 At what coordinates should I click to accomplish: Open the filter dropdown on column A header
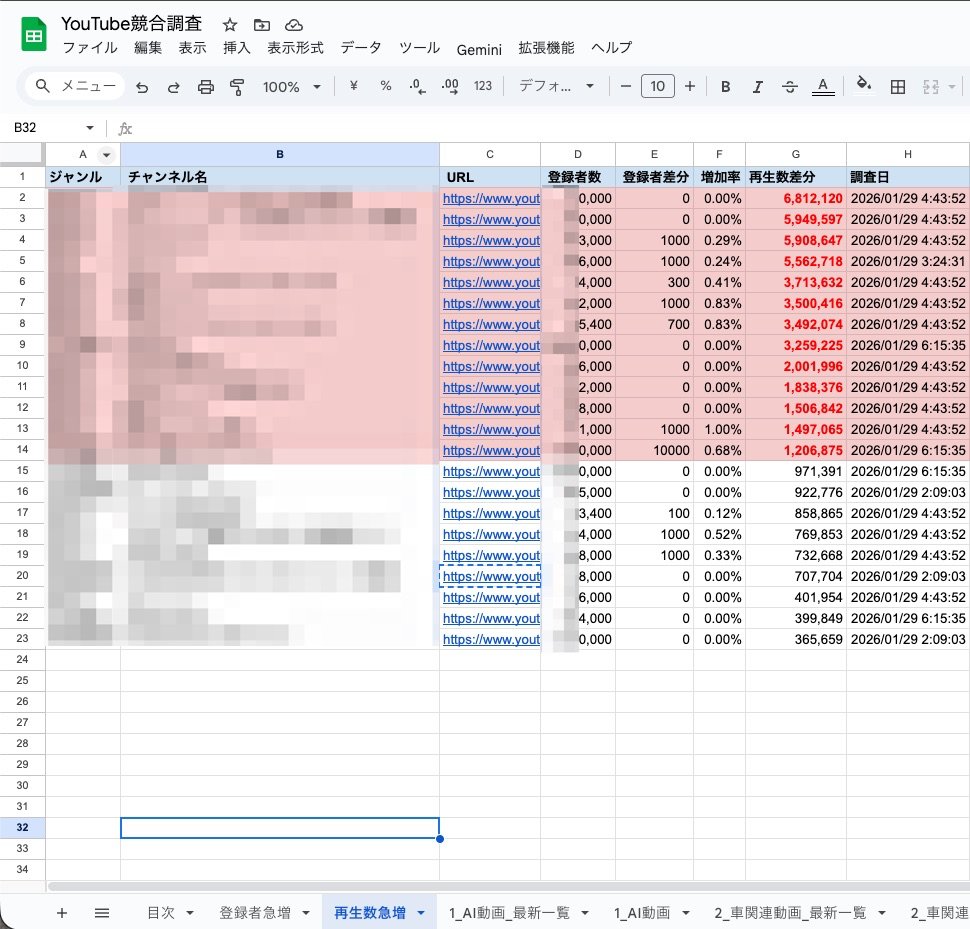click(106, 154)
